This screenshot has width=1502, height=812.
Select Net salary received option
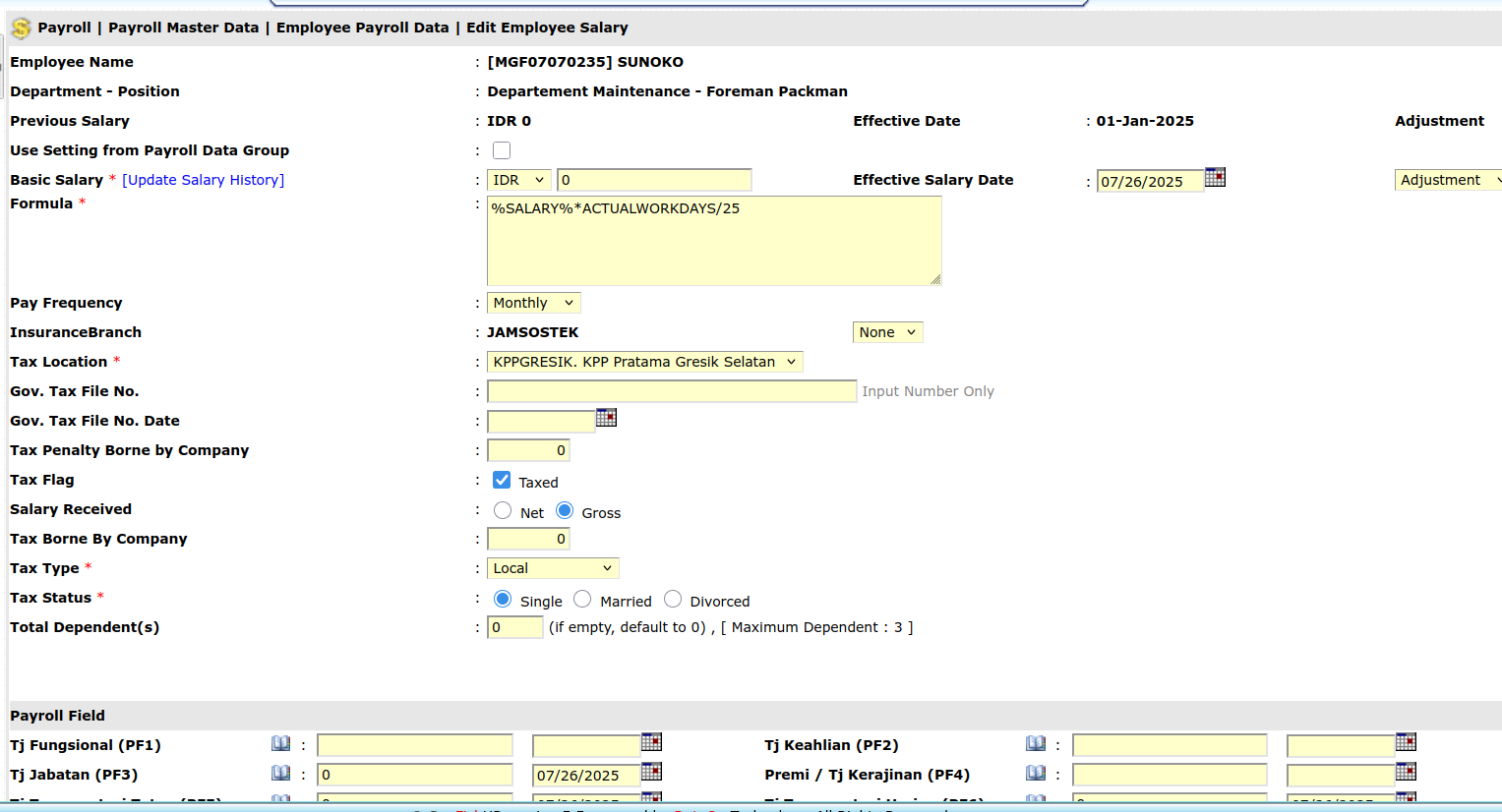coord(503,511)
